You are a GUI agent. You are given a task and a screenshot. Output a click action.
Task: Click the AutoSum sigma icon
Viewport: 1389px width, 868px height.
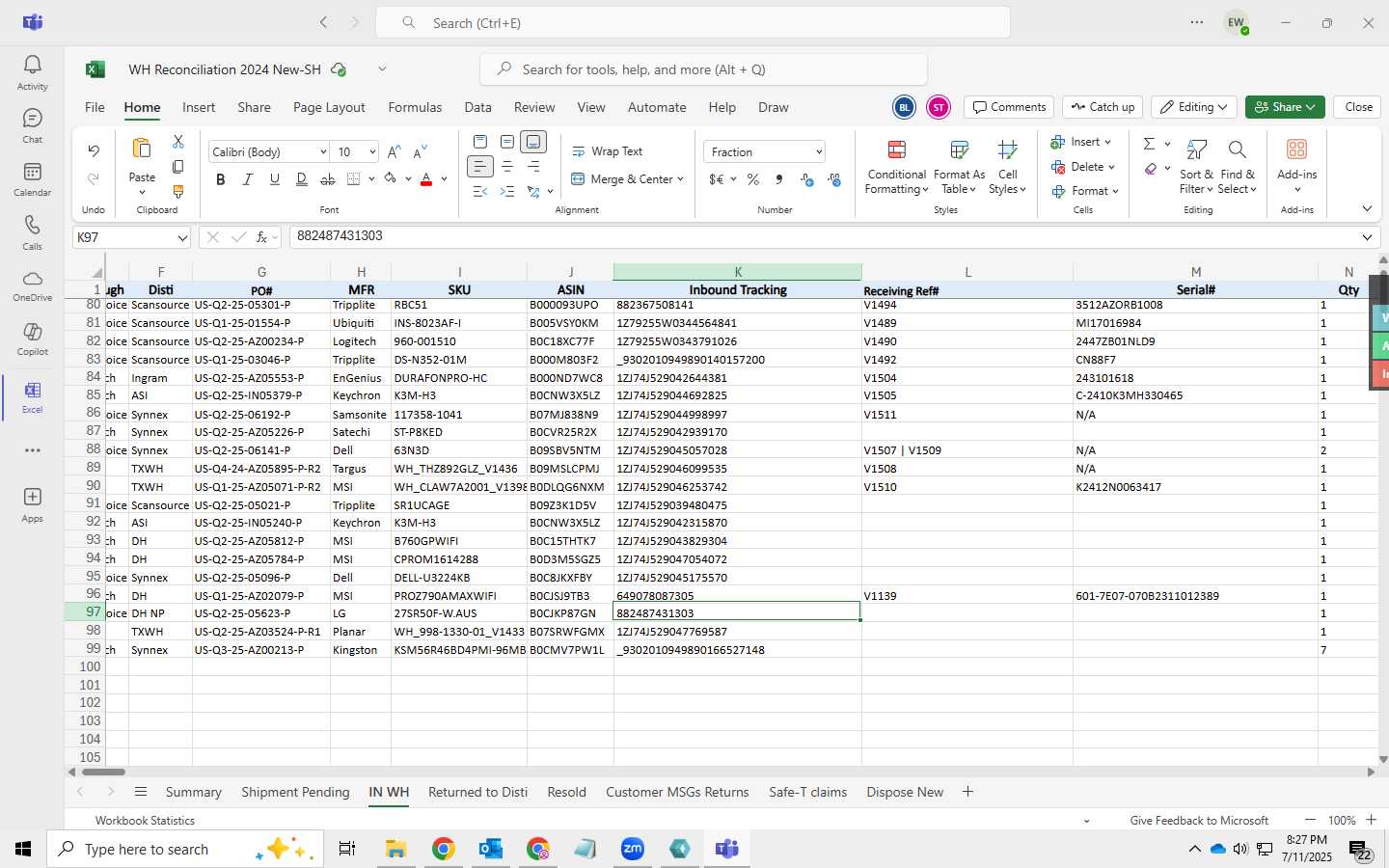(x=1149, y=143)
